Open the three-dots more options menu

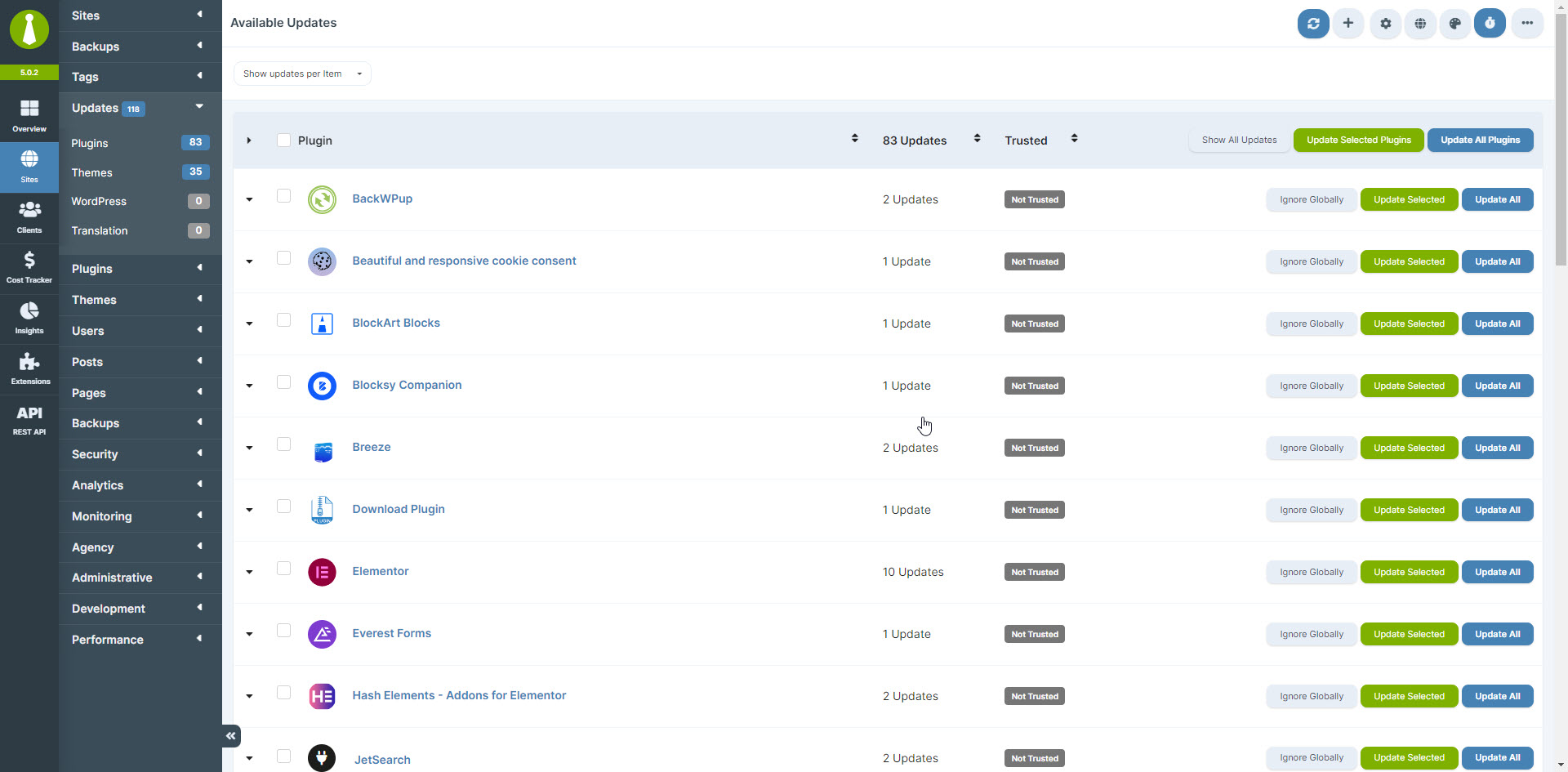tap(1527, 24)
